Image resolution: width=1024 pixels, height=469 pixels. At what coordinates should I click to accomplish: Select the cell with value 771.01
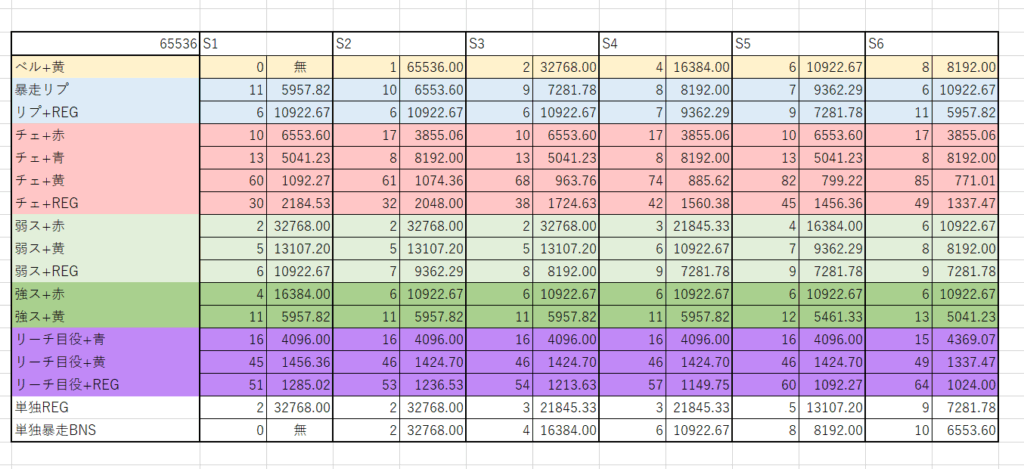click(965, 181)
